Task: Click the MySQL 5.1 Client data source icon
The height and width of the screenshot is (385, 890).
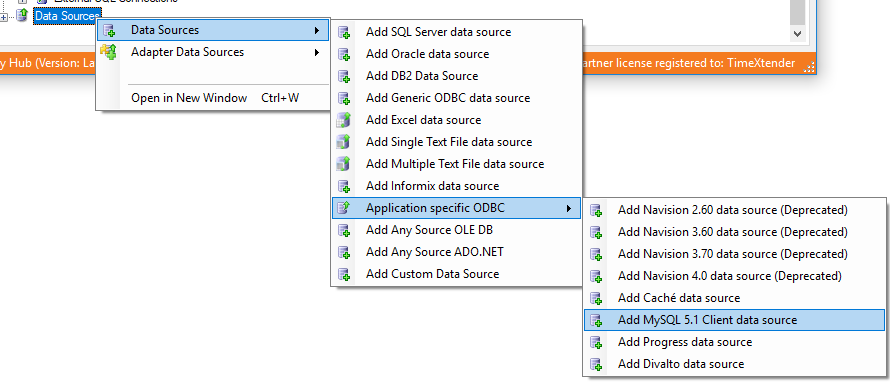Action: (596, 320)
